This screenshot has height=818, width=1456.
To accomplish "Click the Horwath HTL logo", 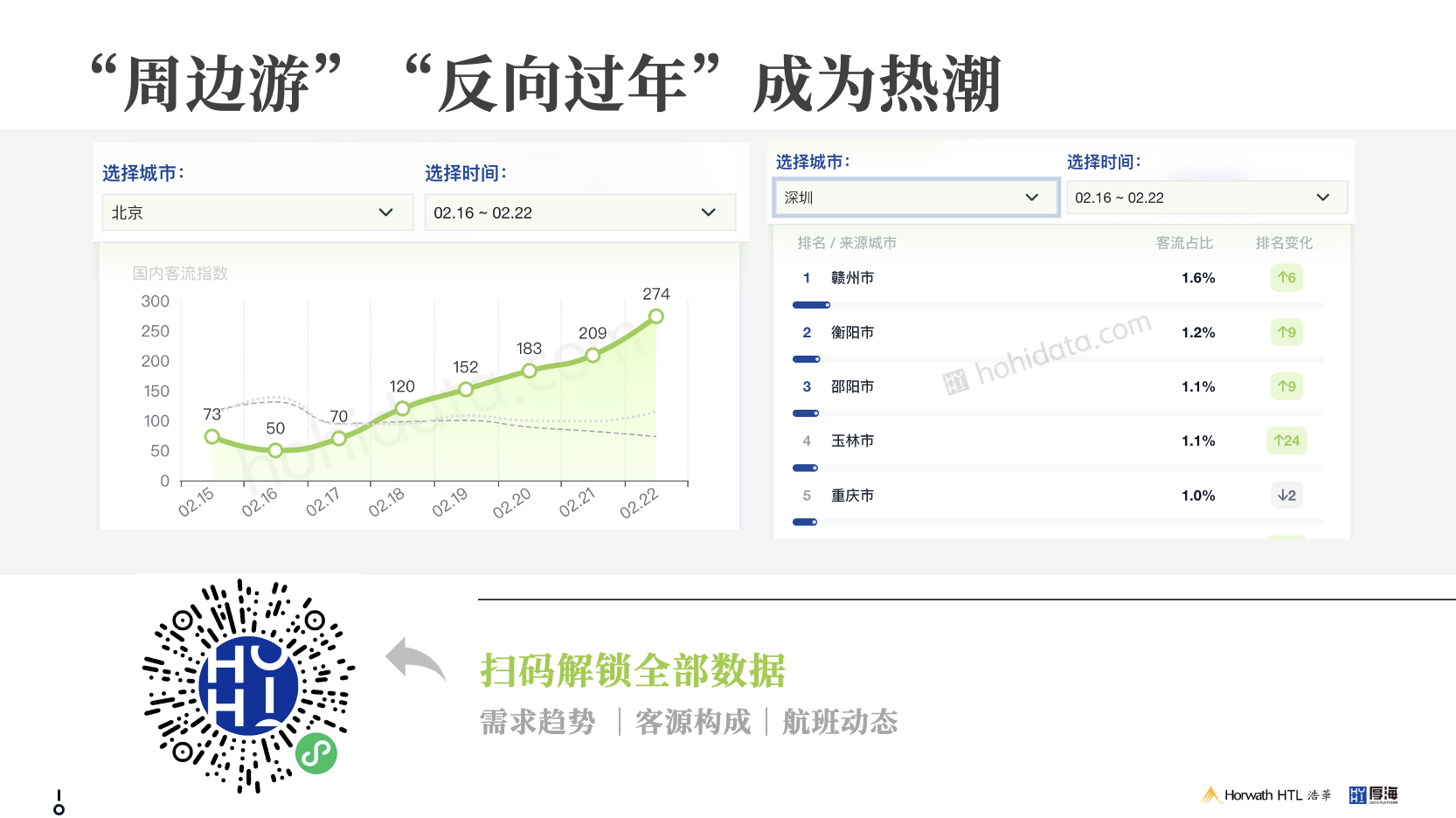I will 1266,794.
